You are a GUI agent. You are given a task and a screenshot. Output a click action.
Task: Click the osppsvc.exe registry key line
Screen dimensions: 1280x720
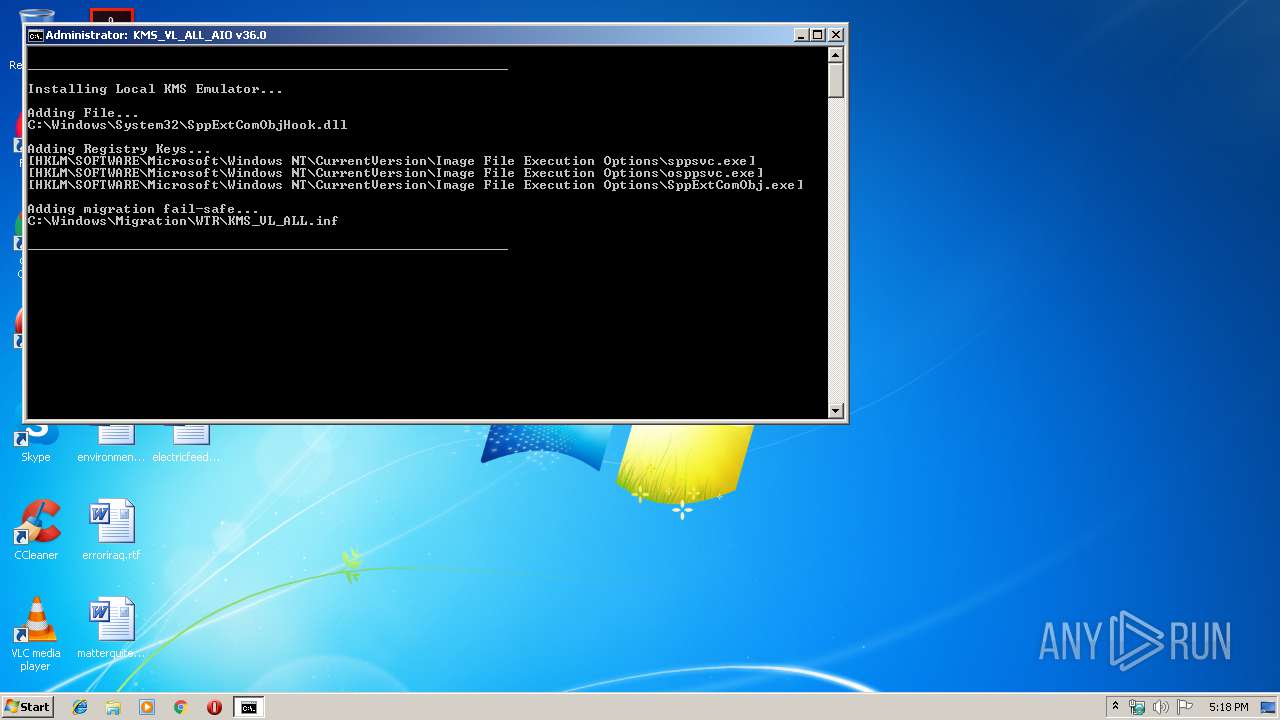396,173
